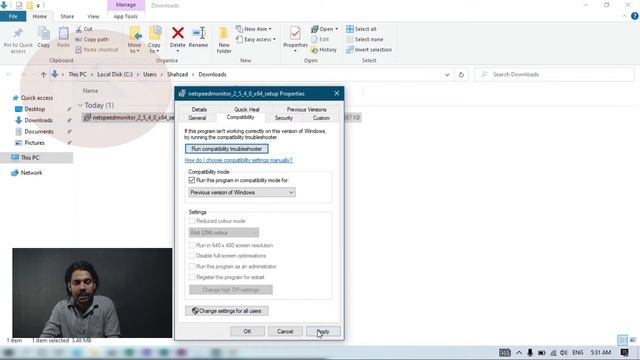This screenshot has width=640, height=360.
Task: Click Change settings for all users
Action: (x=227, y=311)
